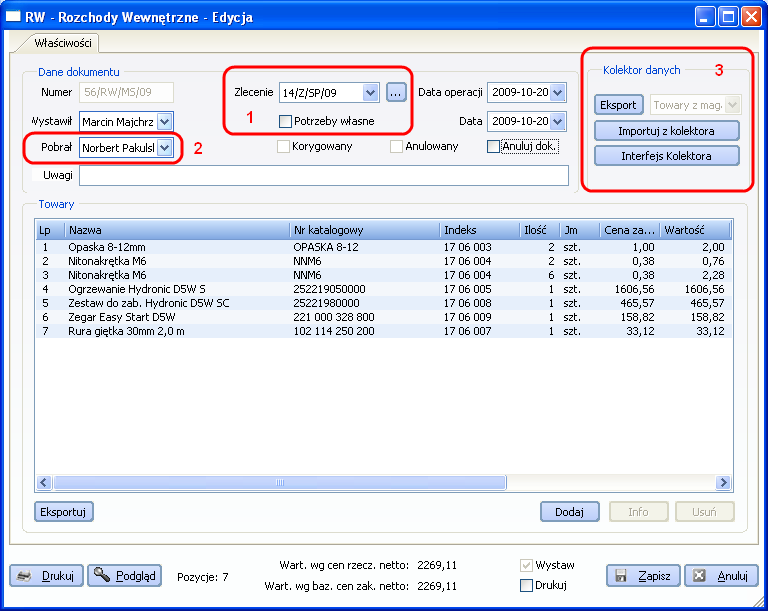Sort by the Nazwa column header
The height and width of the screenshot is (611, 768).
(x=177, y=230)
